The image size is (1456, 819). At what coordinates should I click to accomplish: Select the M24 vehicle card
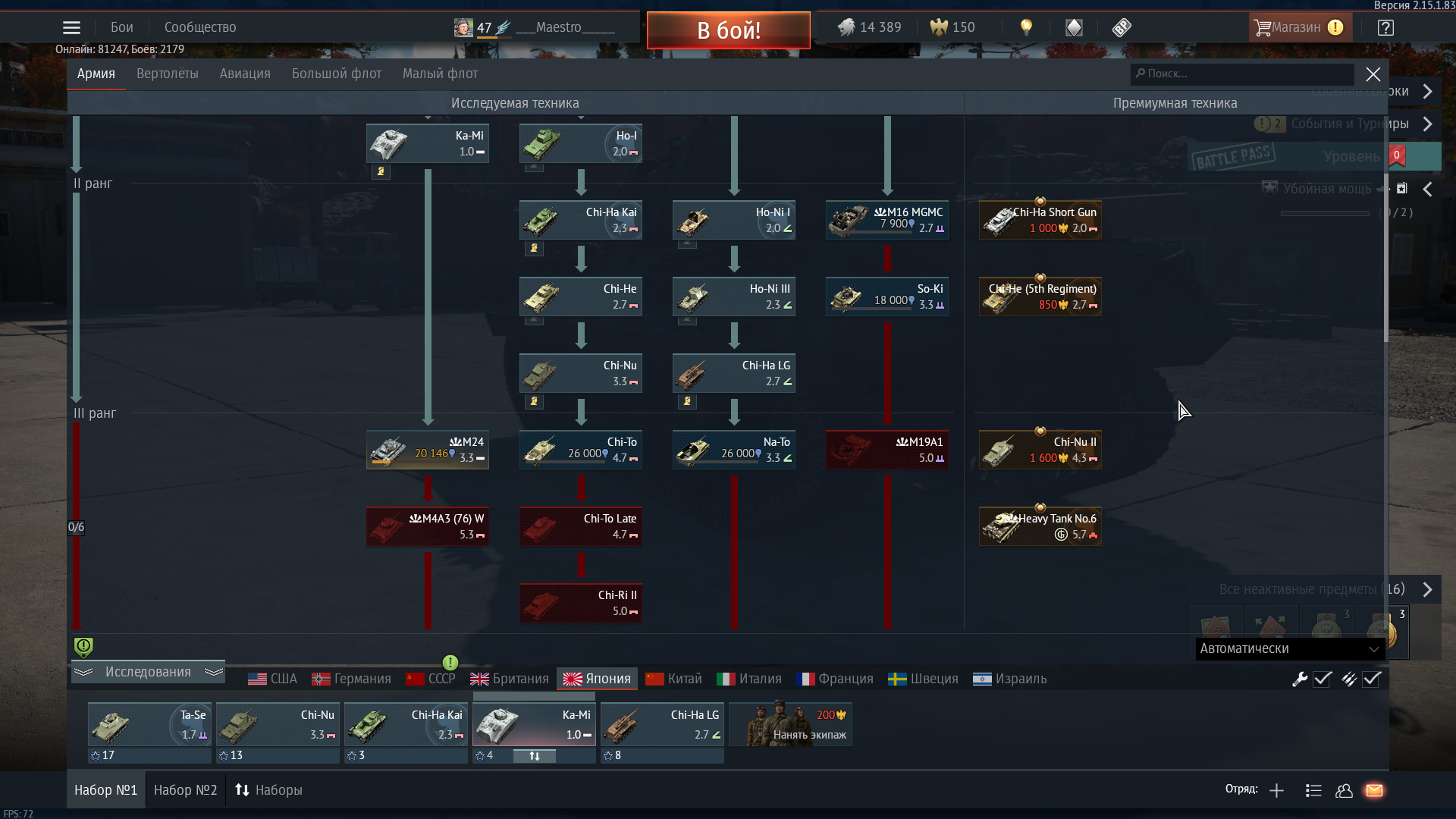point(428,450)
